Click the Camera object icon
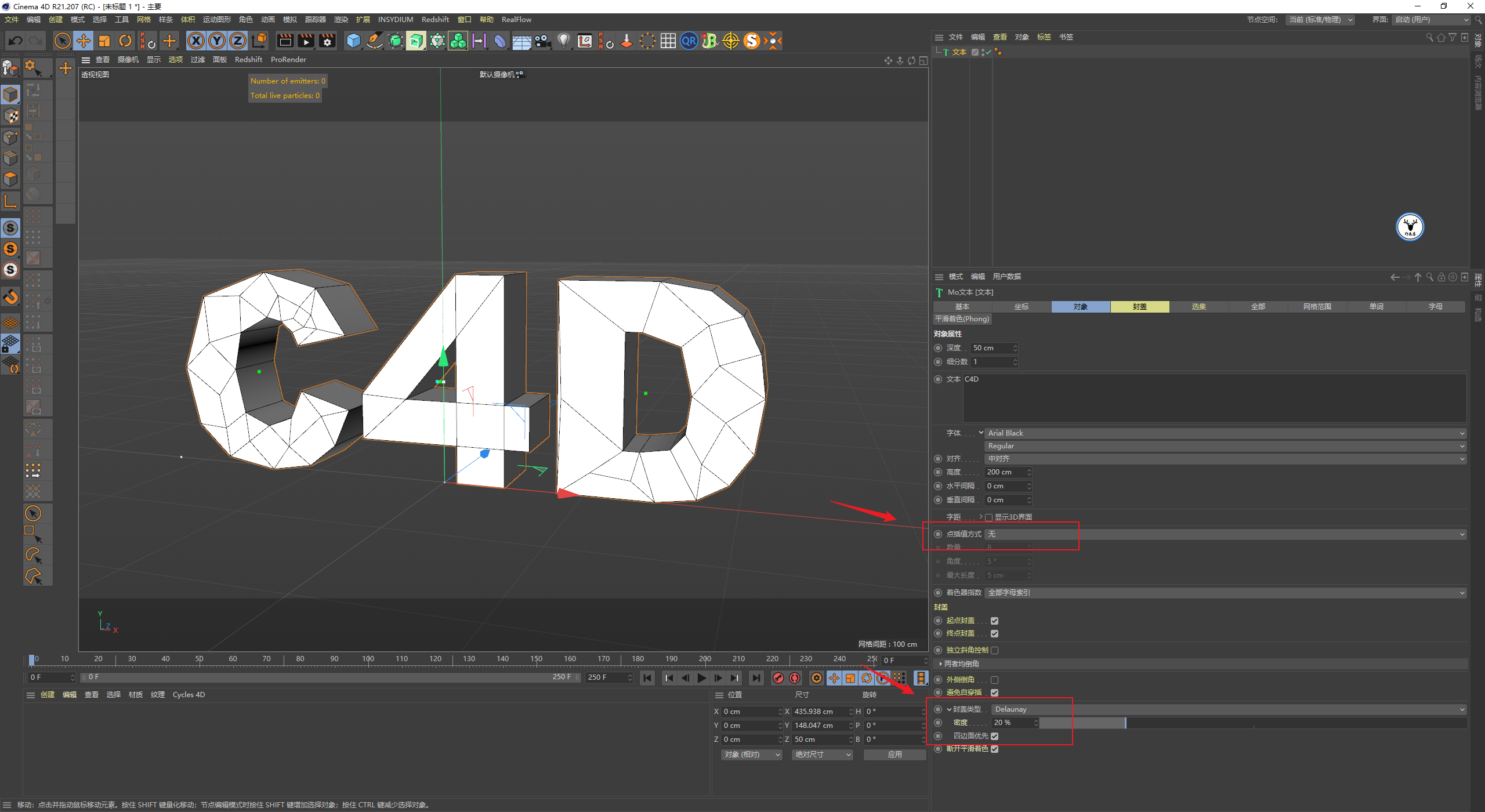The image size is (1485, 812). pos(542,41)
